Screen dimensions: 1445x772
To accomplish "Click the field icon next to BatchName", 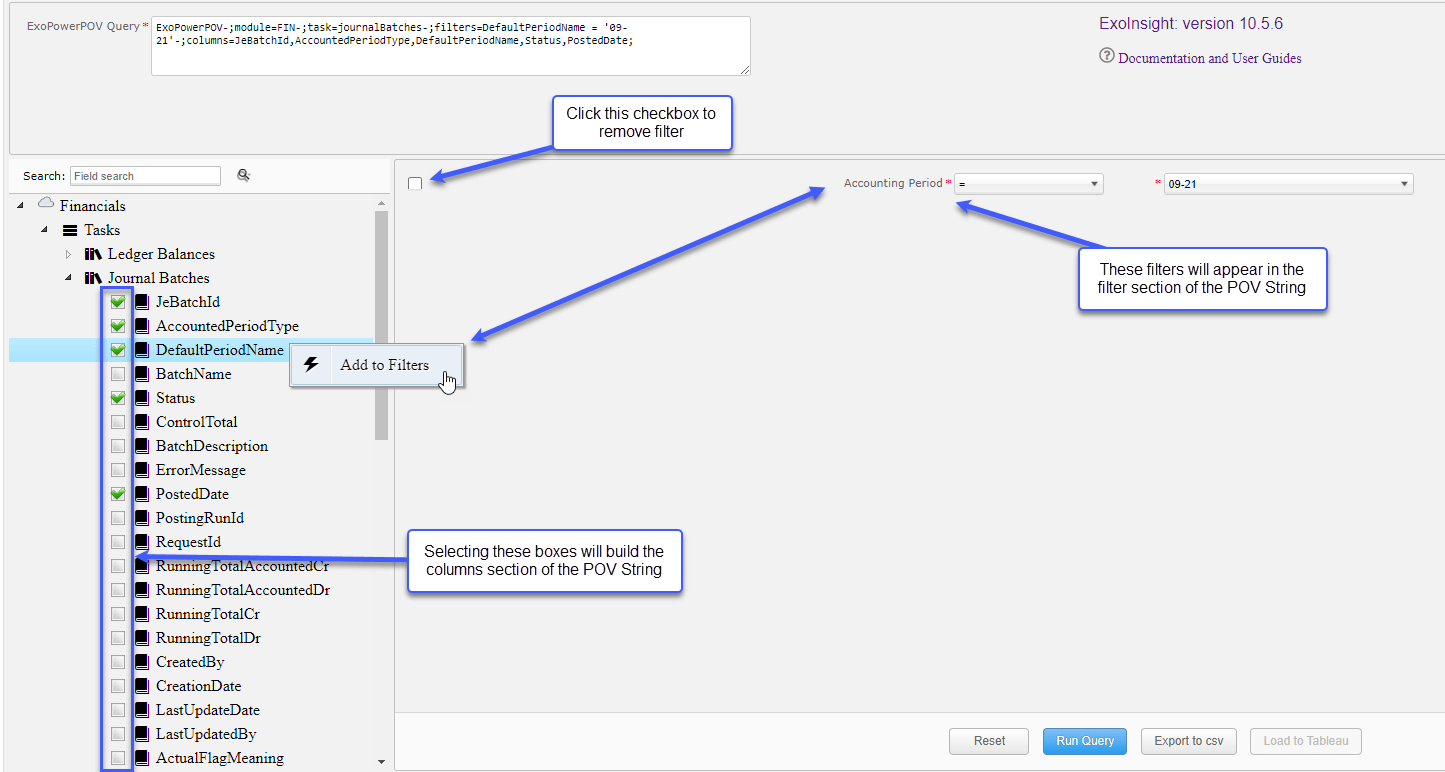I will tap(142, 373).
